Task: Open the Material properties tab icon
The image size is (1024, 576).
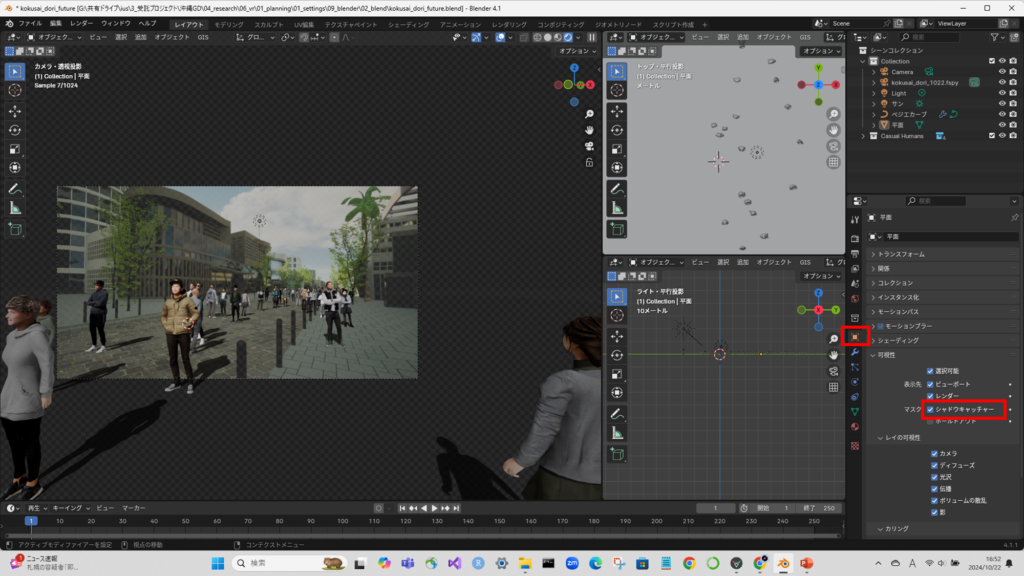Action: coord(854,427)
